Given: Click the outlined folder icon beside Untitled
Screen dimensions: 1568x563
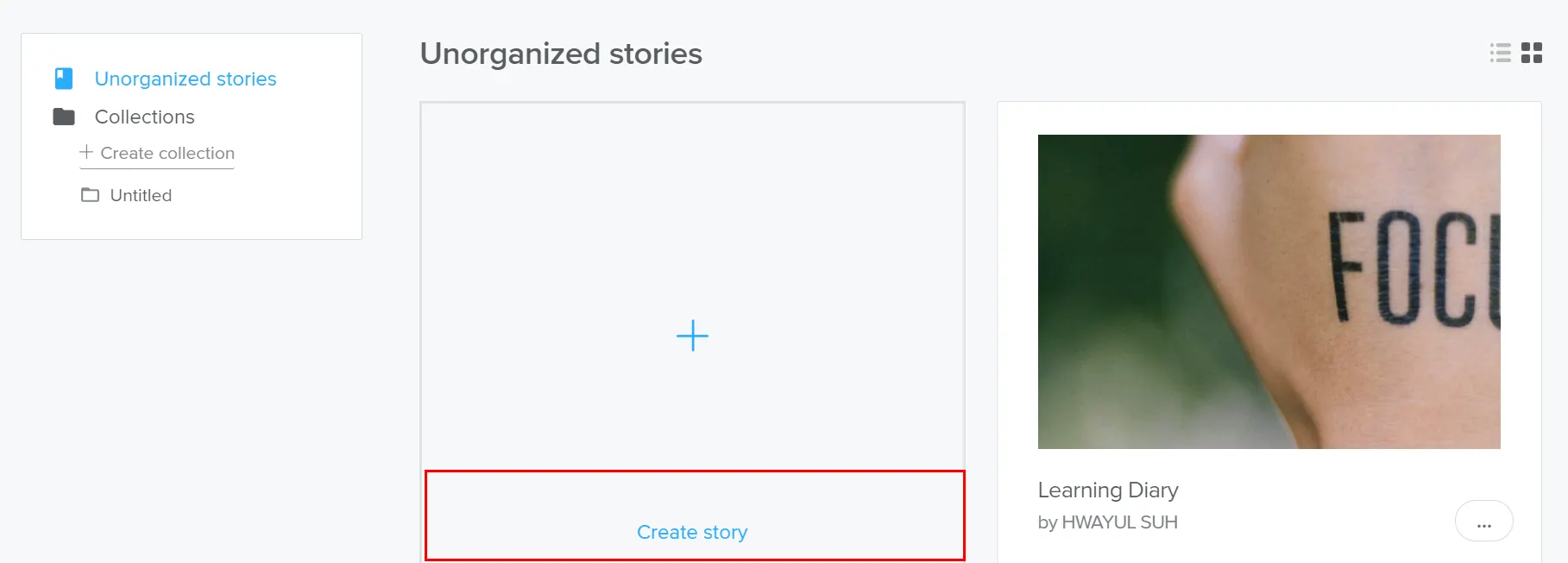Looking at the screenshot, I should coord(90,195).
